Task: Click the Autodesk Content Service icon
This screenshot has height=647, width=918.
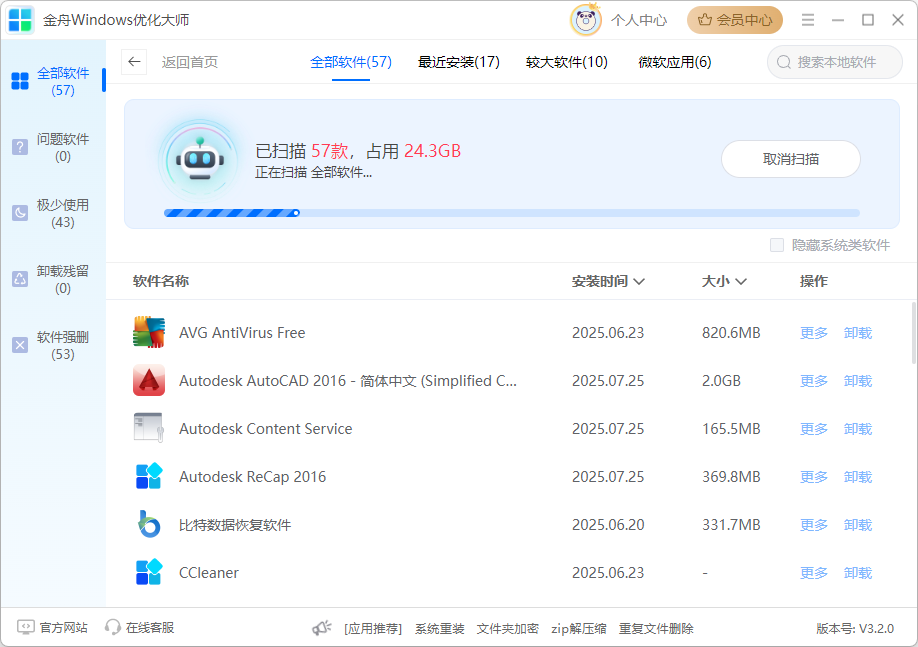Action: 149,429
